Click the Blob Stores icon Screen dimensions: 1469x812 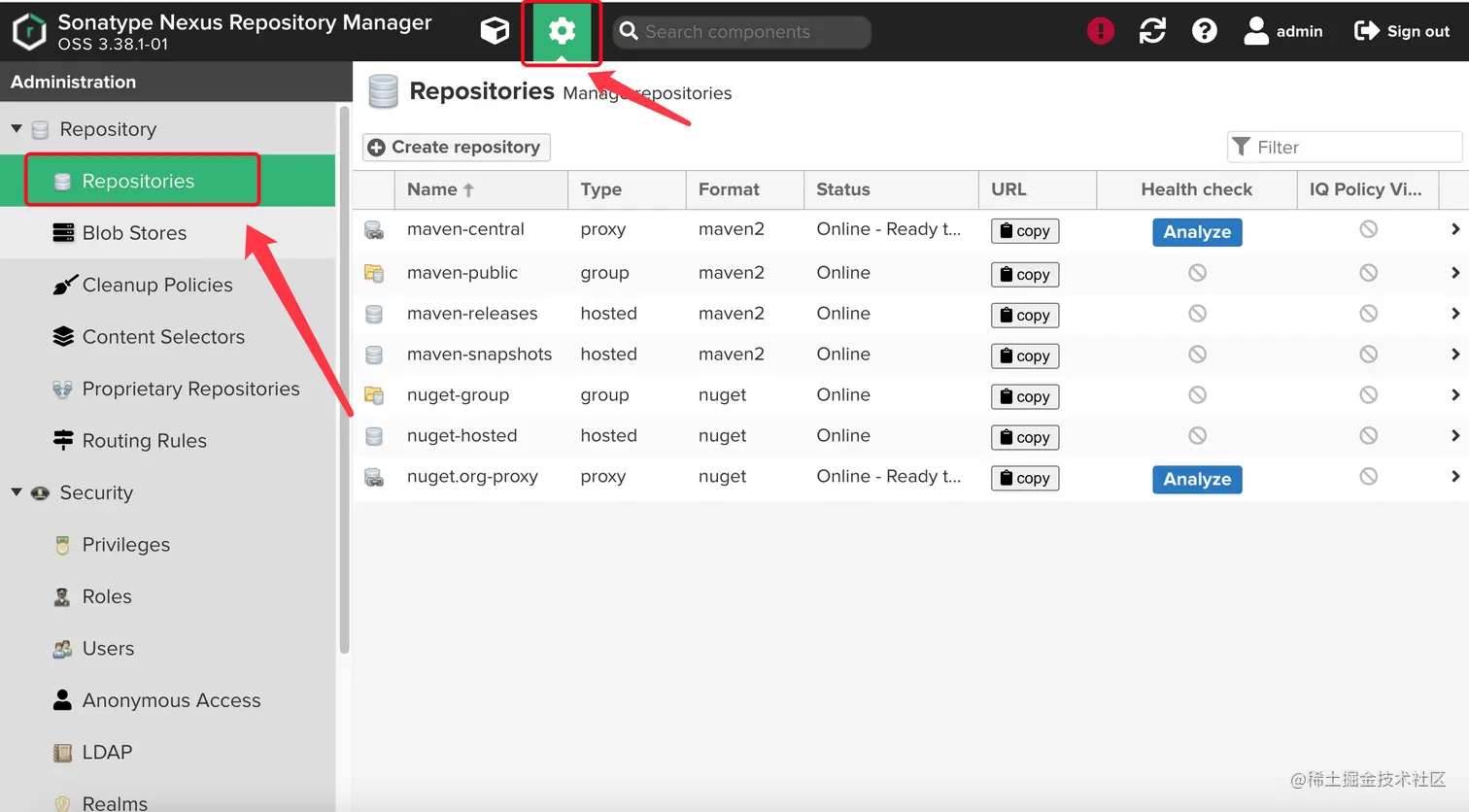[x=63, y=233]
